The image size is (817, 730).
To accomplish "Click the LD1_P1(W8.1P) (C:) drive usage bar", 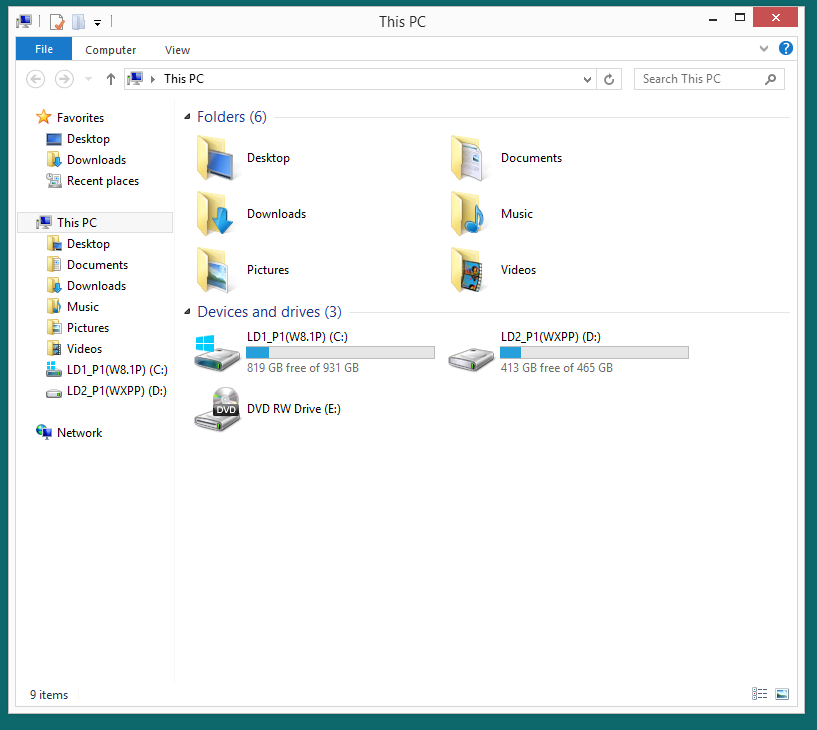I will 340,353.
